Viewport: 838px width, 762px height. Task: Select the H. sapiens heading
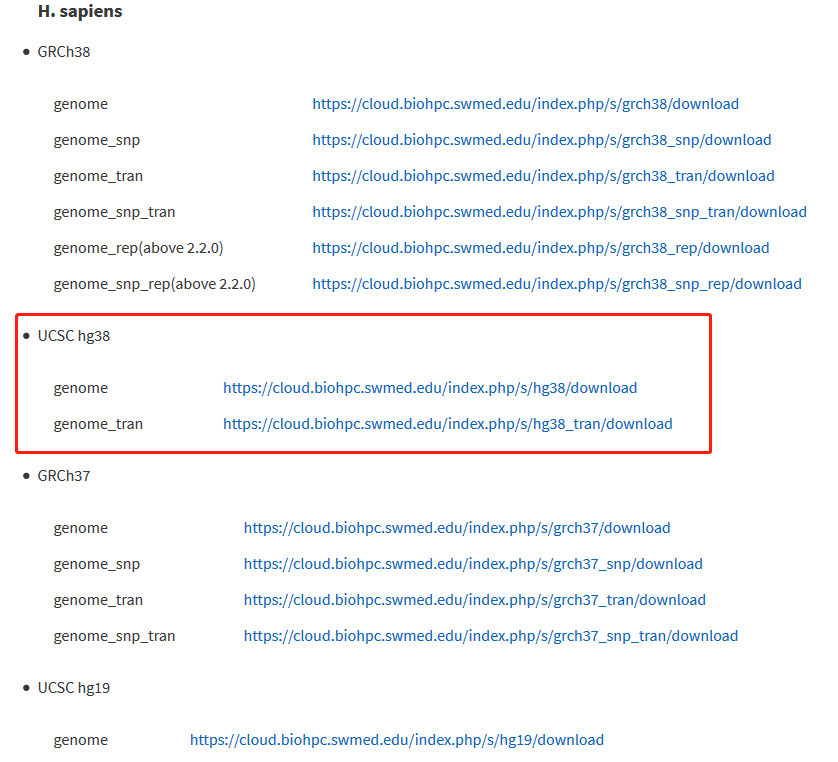(80, 11)
